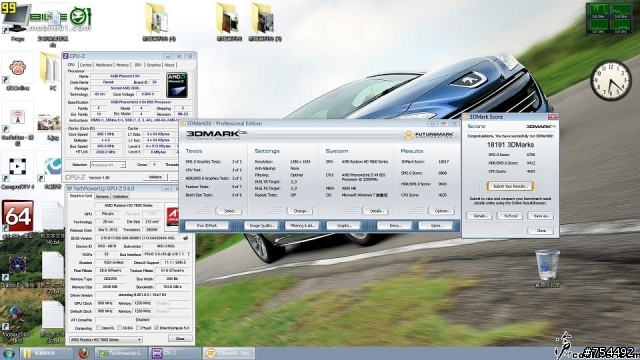Open the computer monitor desktop icon
Viewport: 640px width, 360px height.
click(16, 18)
